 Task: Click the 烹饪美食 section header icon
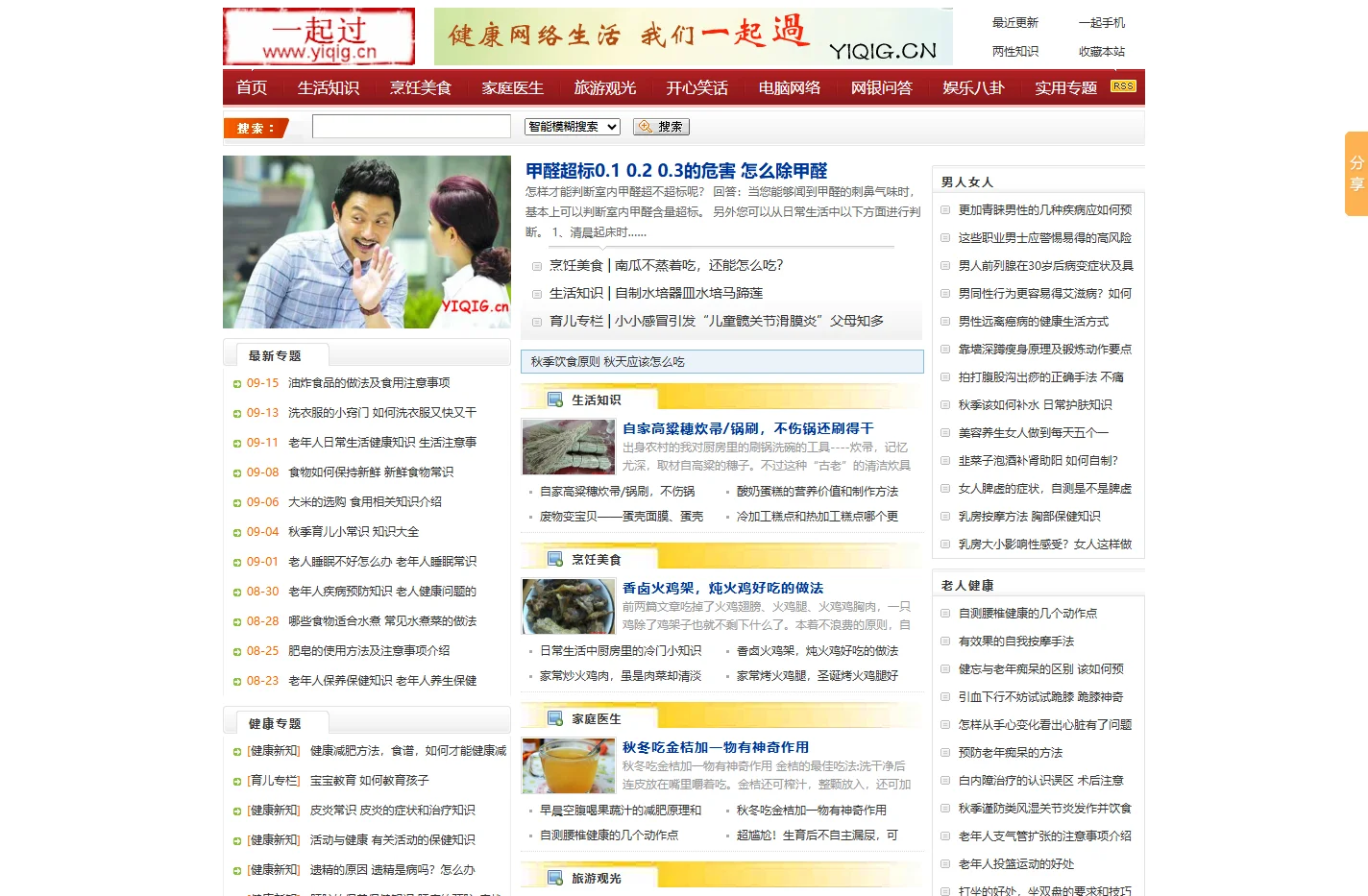tap(555, 559)
